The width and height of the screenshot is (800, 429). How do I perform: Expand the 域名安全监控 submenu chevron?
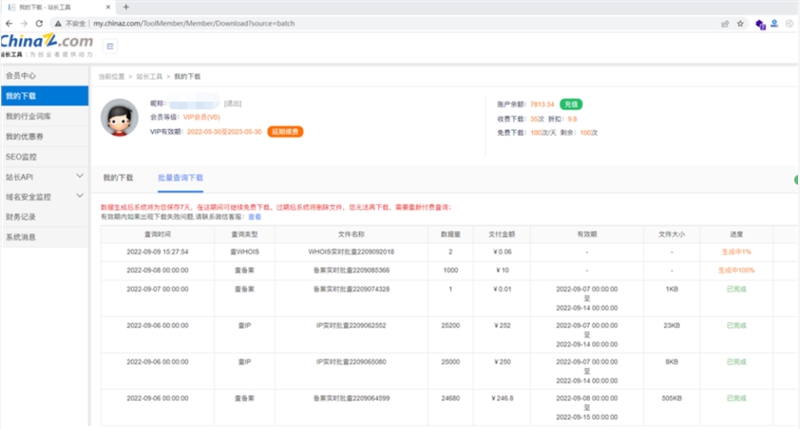80,195
